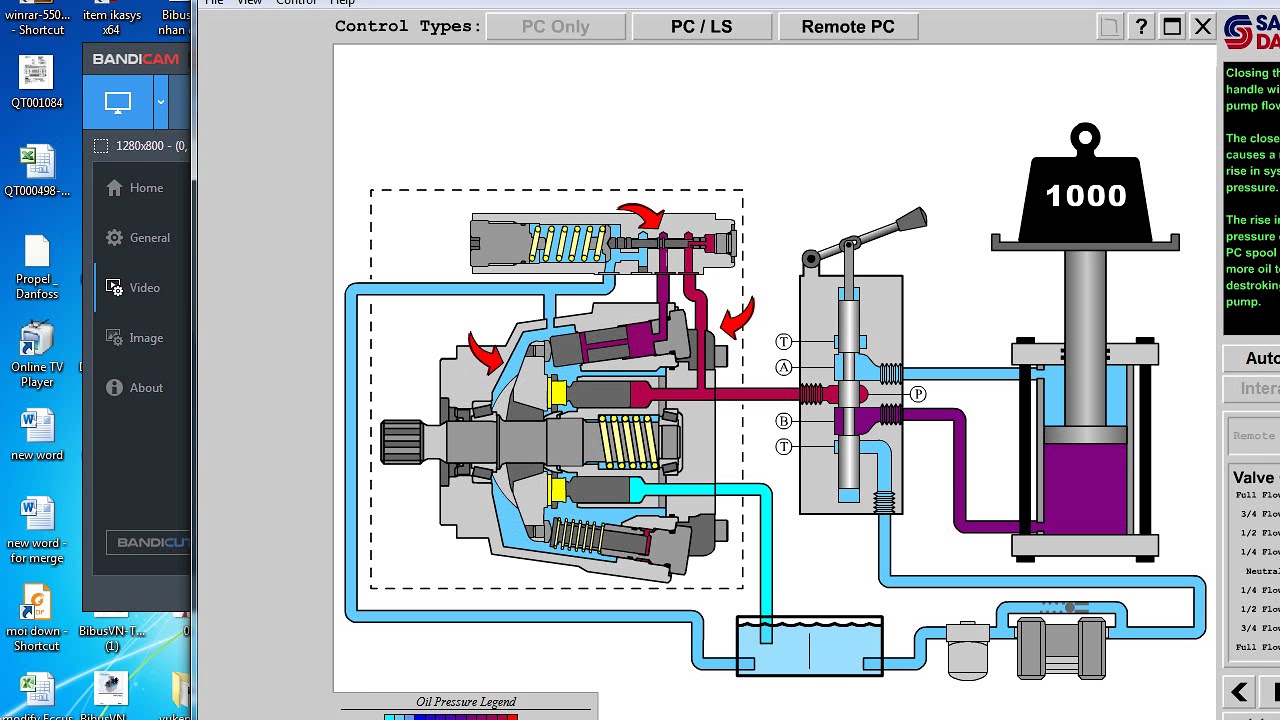Viewport: 1280px width, 720px height.
Task: Select 'moi down - Shortcut' desktop icon
Action: pyautogui.click(x=37, y=619)
